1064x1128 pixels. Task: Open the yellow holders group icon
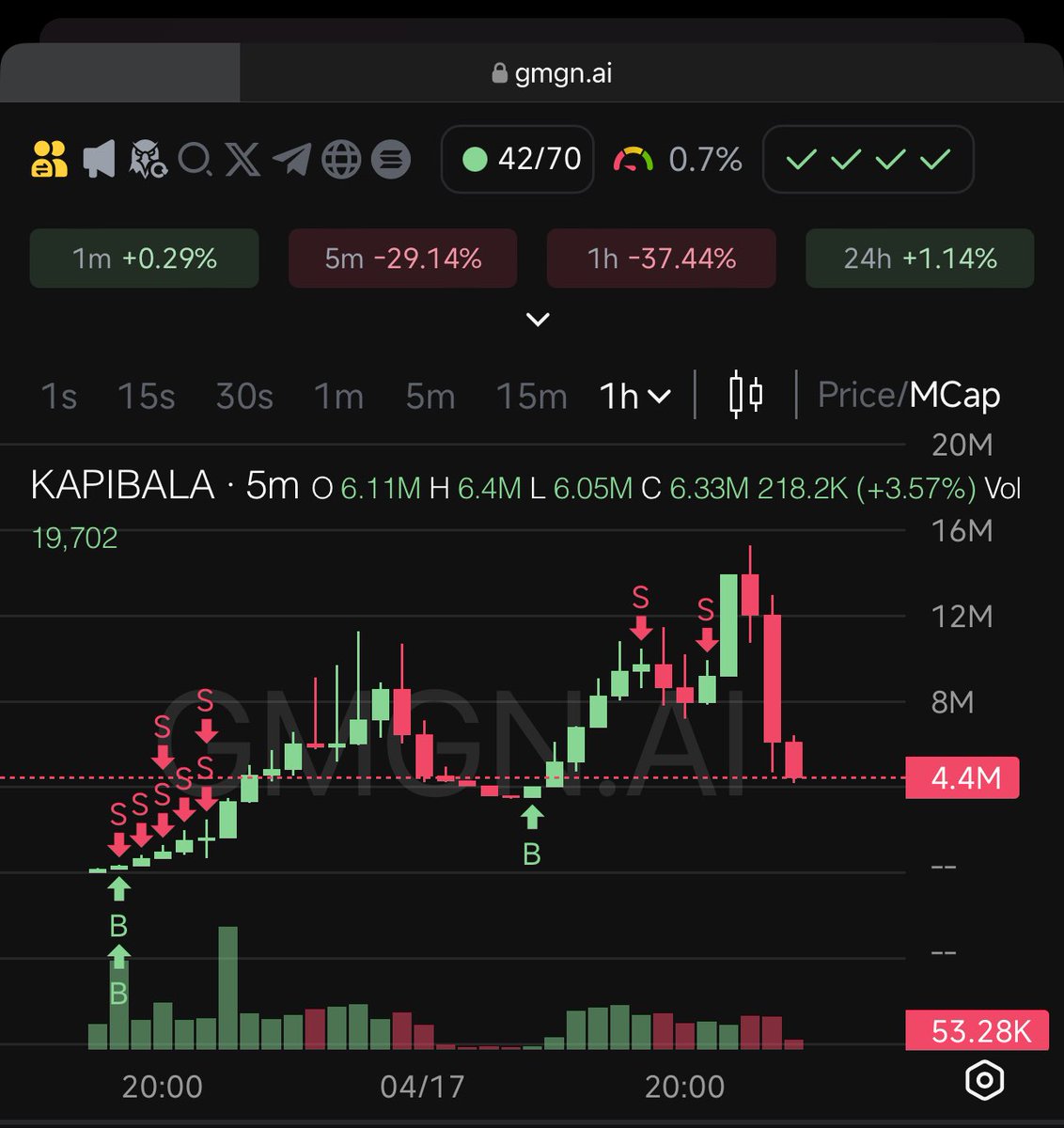pos(49,159)
